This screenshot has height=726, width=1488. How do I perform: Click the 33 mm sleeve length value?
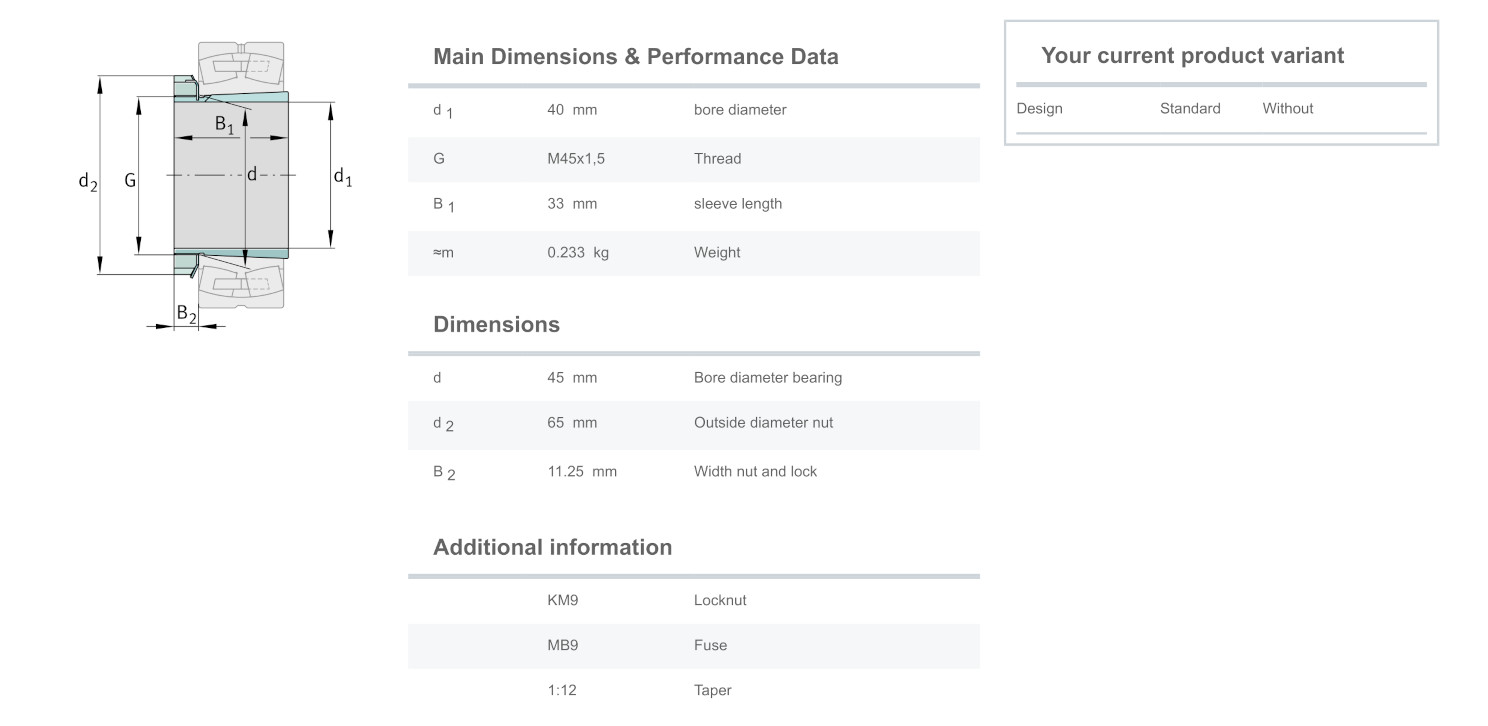click(x=571, y=204)
